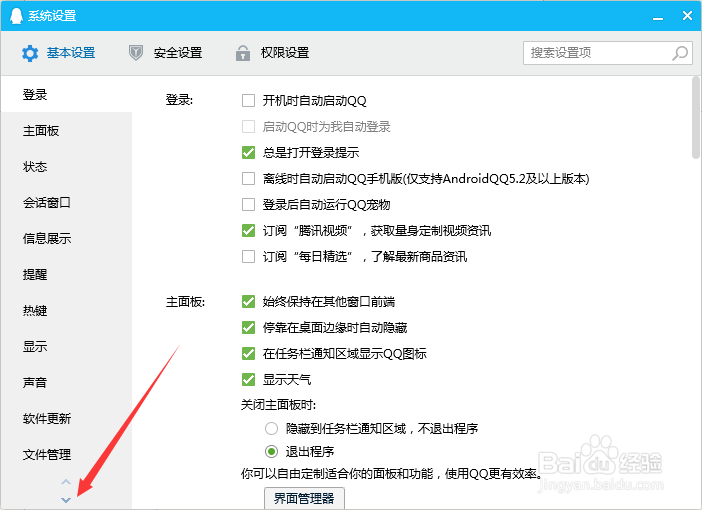Click the vertical scrollbar thumb
The height and width of the screenshot is (510, 702).
(x=695, y=117)
